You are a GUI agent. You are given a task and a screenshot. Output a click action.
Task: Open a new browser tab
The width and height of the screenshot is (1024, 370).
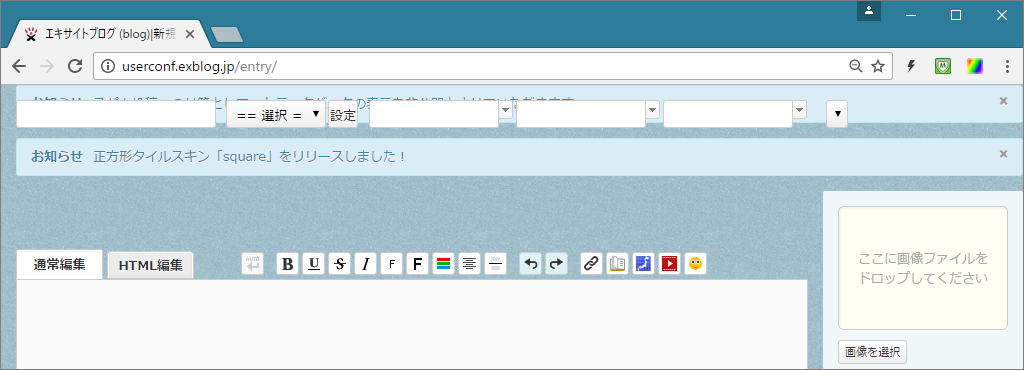(227, 35)
